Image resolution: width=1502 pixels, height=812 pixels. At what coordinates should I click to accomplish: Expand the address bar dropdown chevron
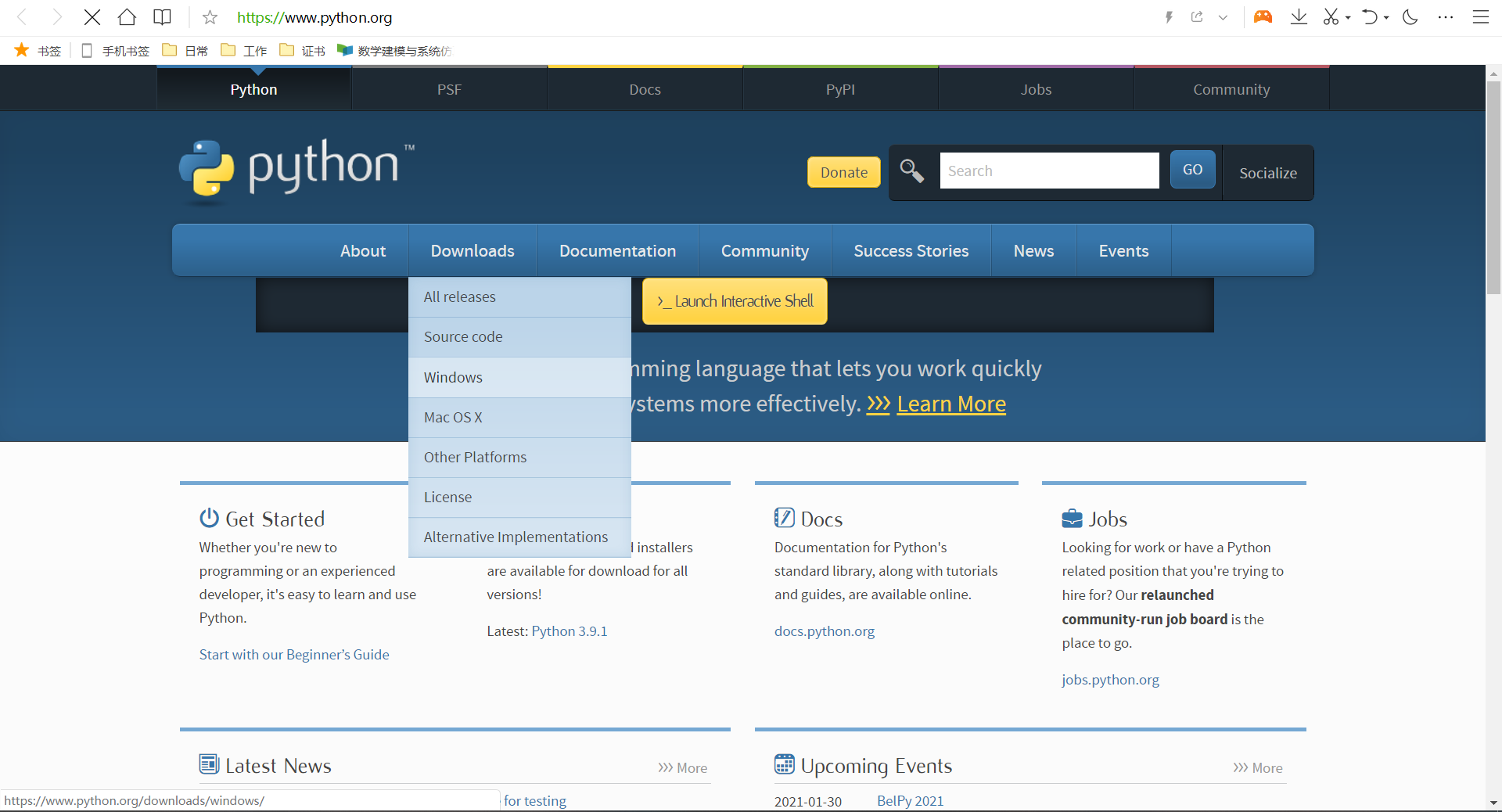tap(1223, 17)
